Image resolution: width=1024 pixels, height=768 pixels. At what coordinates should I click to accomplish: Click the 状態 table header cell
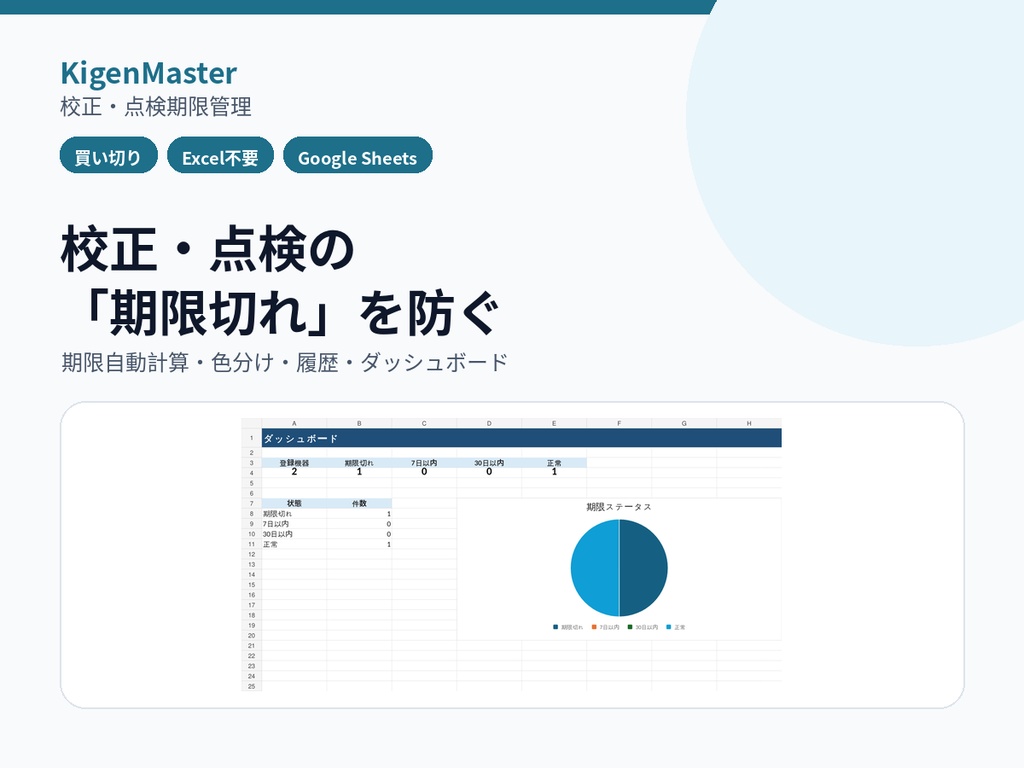[x=294, y=504]
